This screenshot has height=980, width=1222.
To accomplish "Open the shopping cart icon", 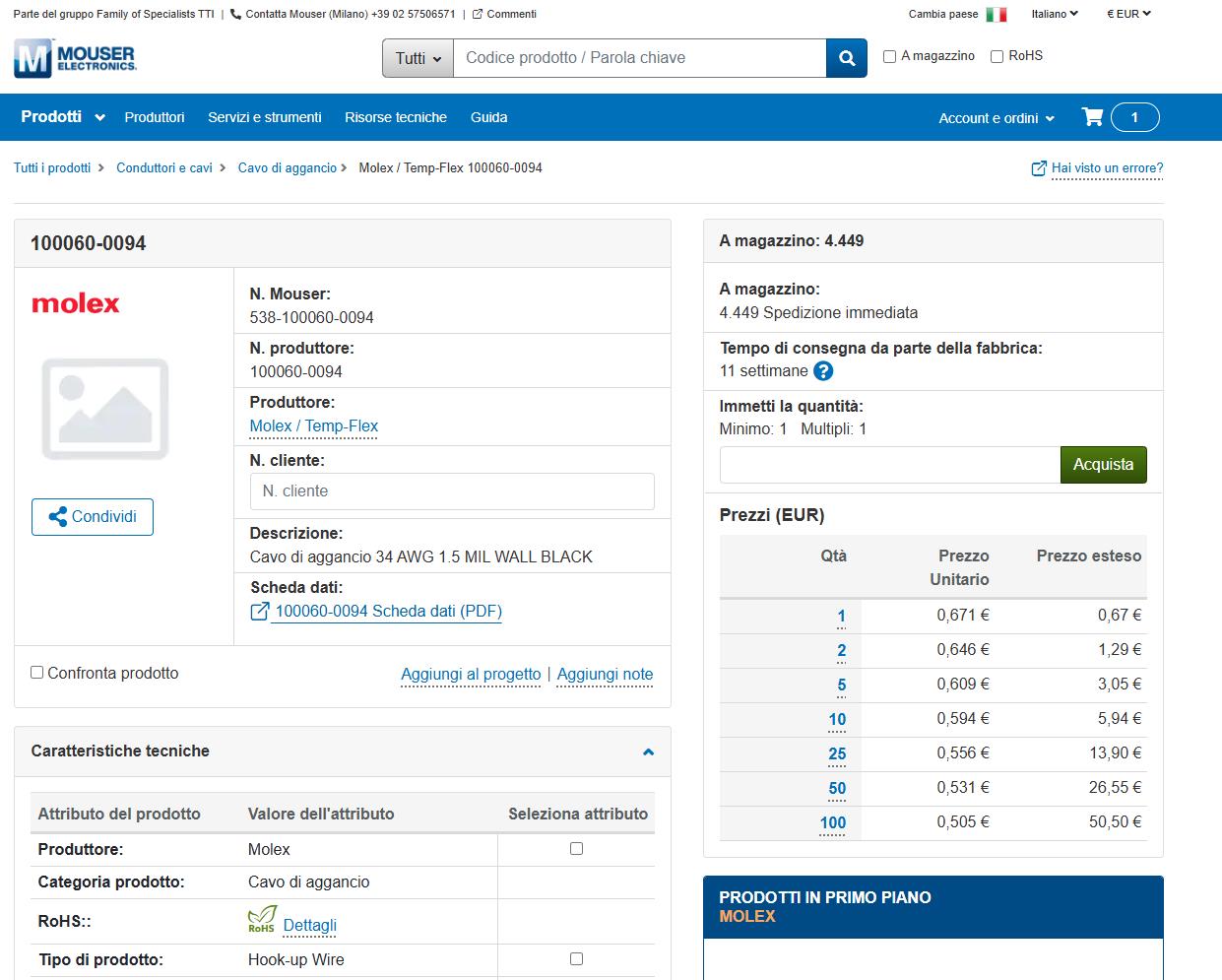I will 1092,117.
